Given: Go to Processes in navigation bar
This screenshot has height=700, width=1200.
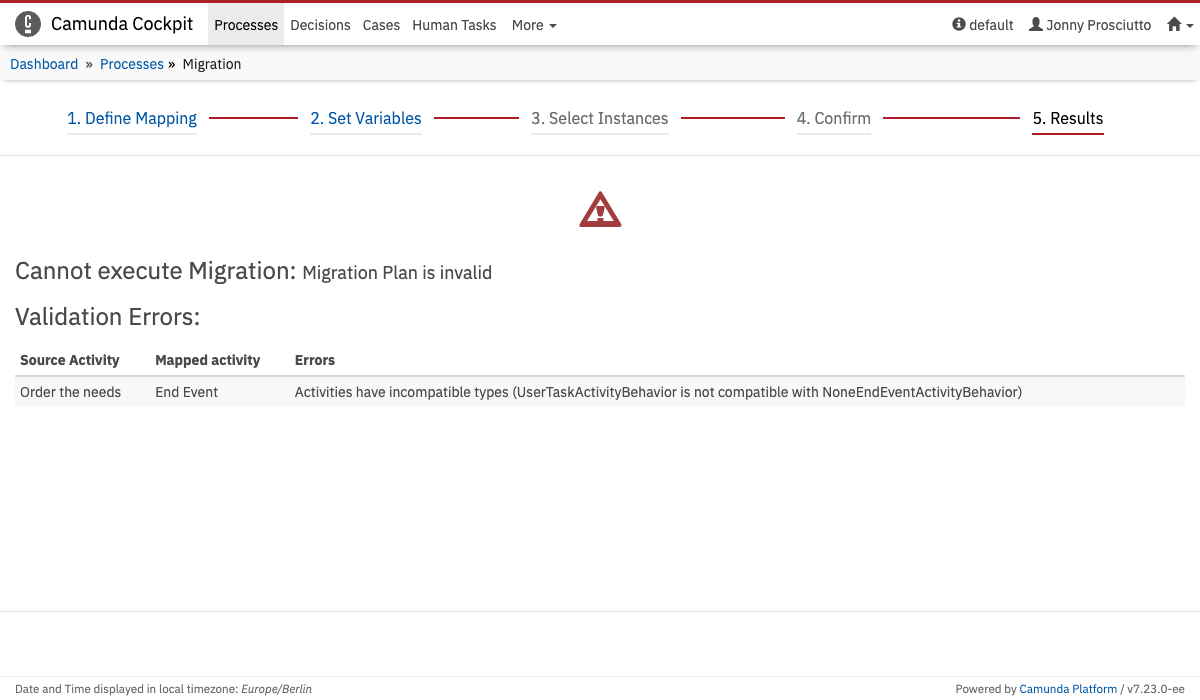Looking at the screenshot, I should point(246,25).
